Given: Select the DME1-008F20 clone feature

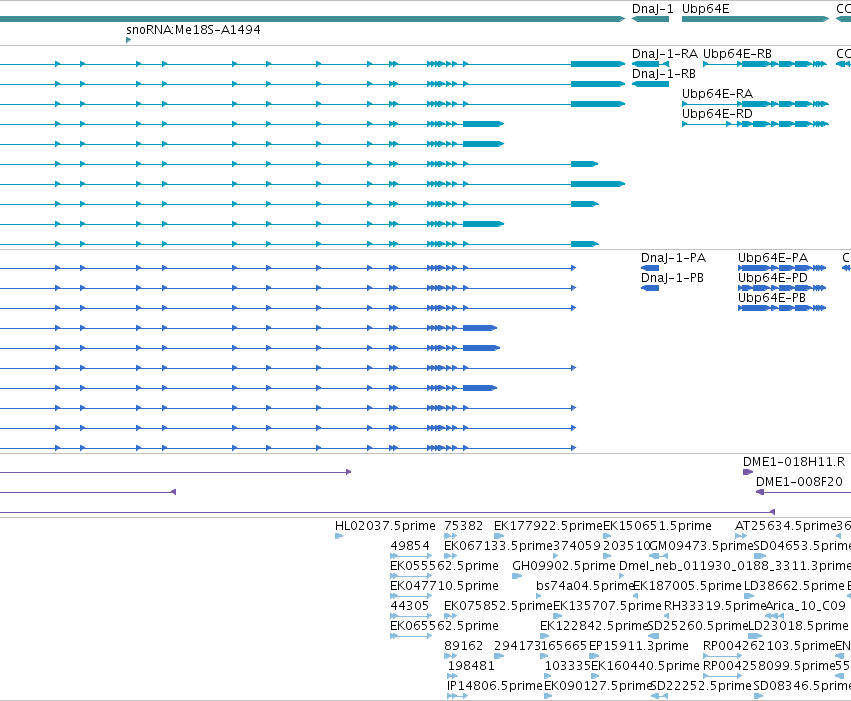Looking at the screenshot, I should coord(803,492).
